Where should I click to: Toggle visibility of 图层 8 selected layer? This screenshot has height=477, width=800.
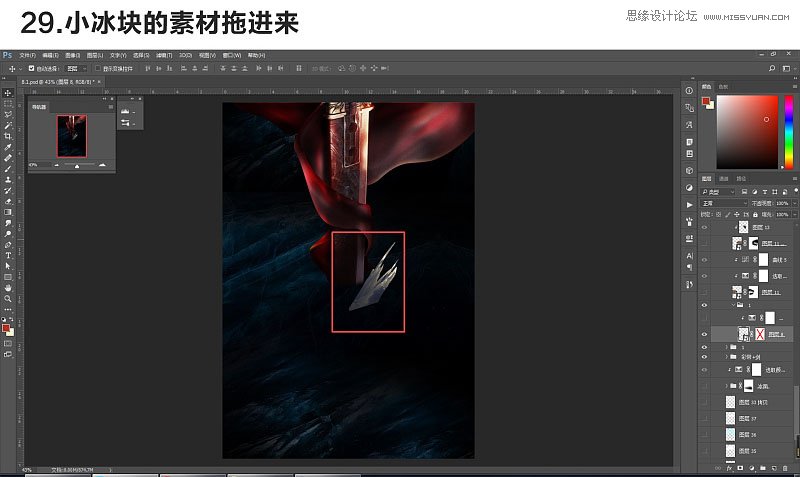[705, 335]
